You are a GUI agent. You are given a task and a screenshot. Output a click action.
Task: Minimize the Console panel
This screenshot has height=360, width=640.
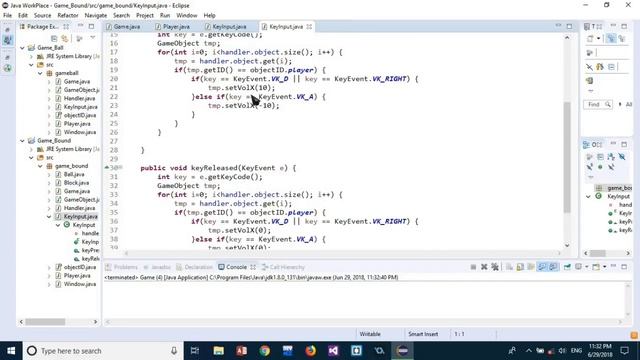(613, 266)
